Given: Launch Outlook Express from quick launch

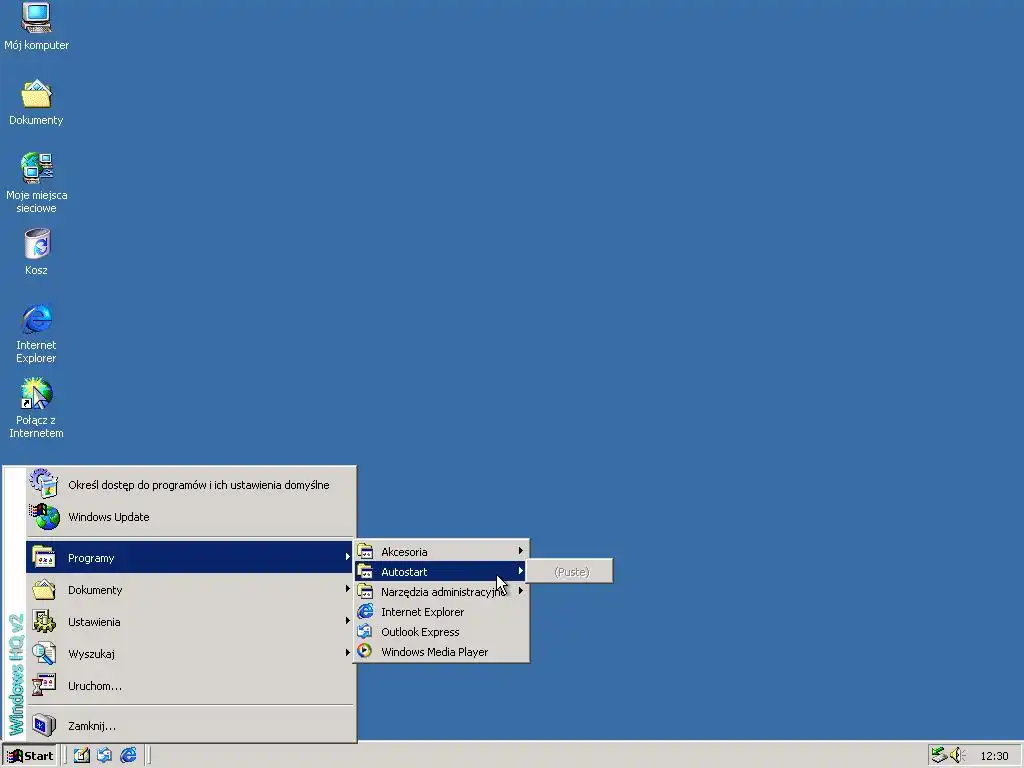Looking at the screenshot, I should (104, 755).
